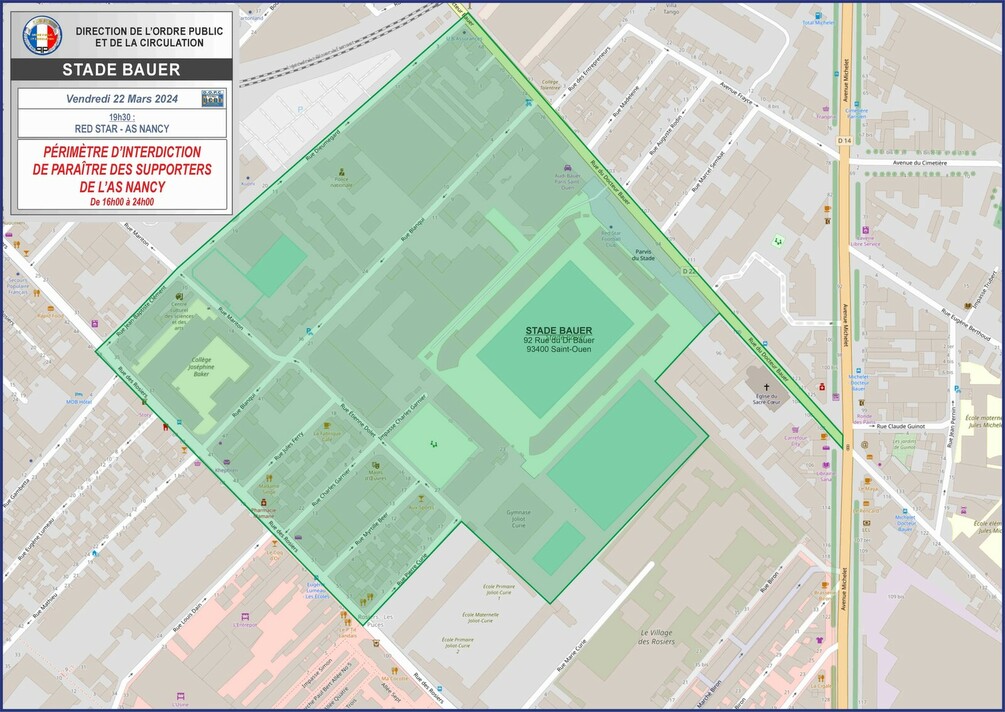Click the 'Impasse Charles Garnier' street label

pyautogui.click(x=402, y=415)
